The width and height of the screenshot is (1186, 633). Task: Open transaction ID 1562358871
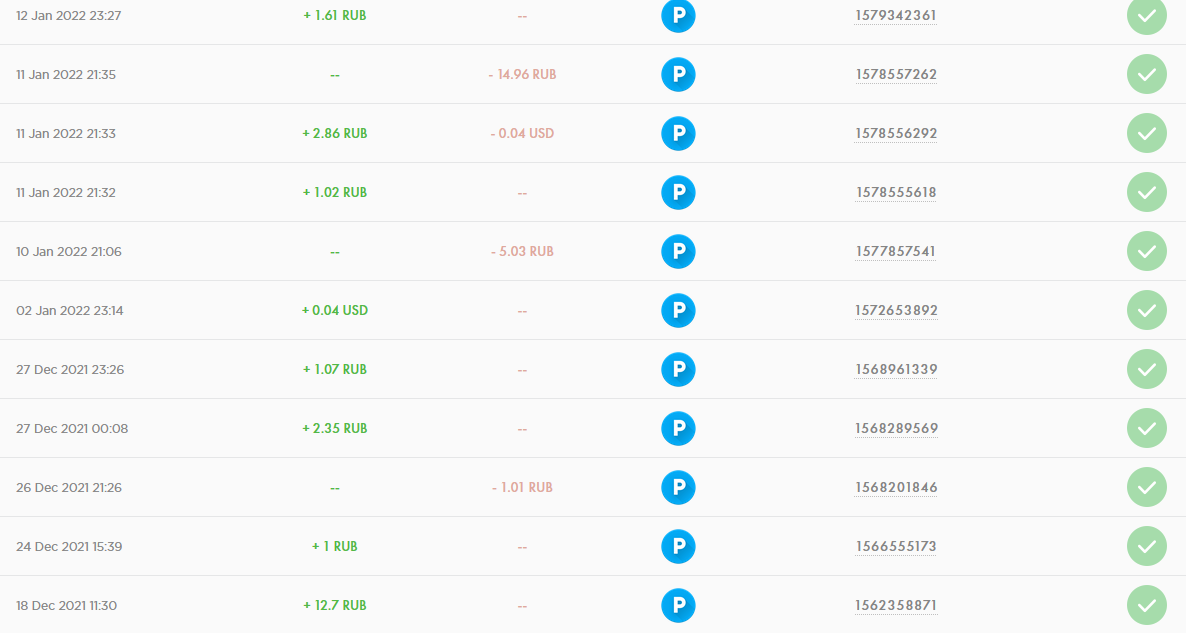(896, 605)
